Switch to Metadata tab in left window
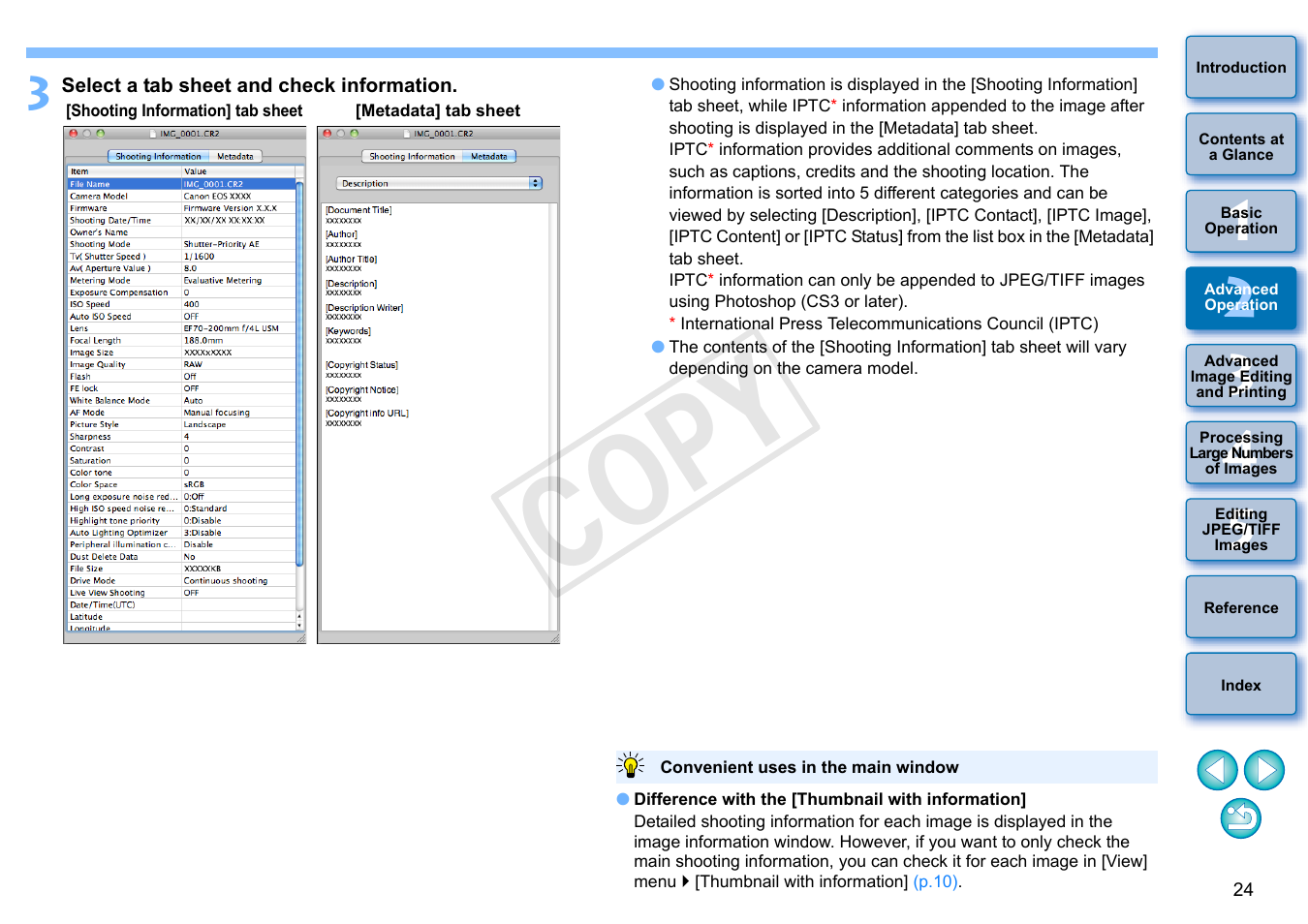This screenshot has height=924, width=1308. pyautogui.click(x=235, y=156)
